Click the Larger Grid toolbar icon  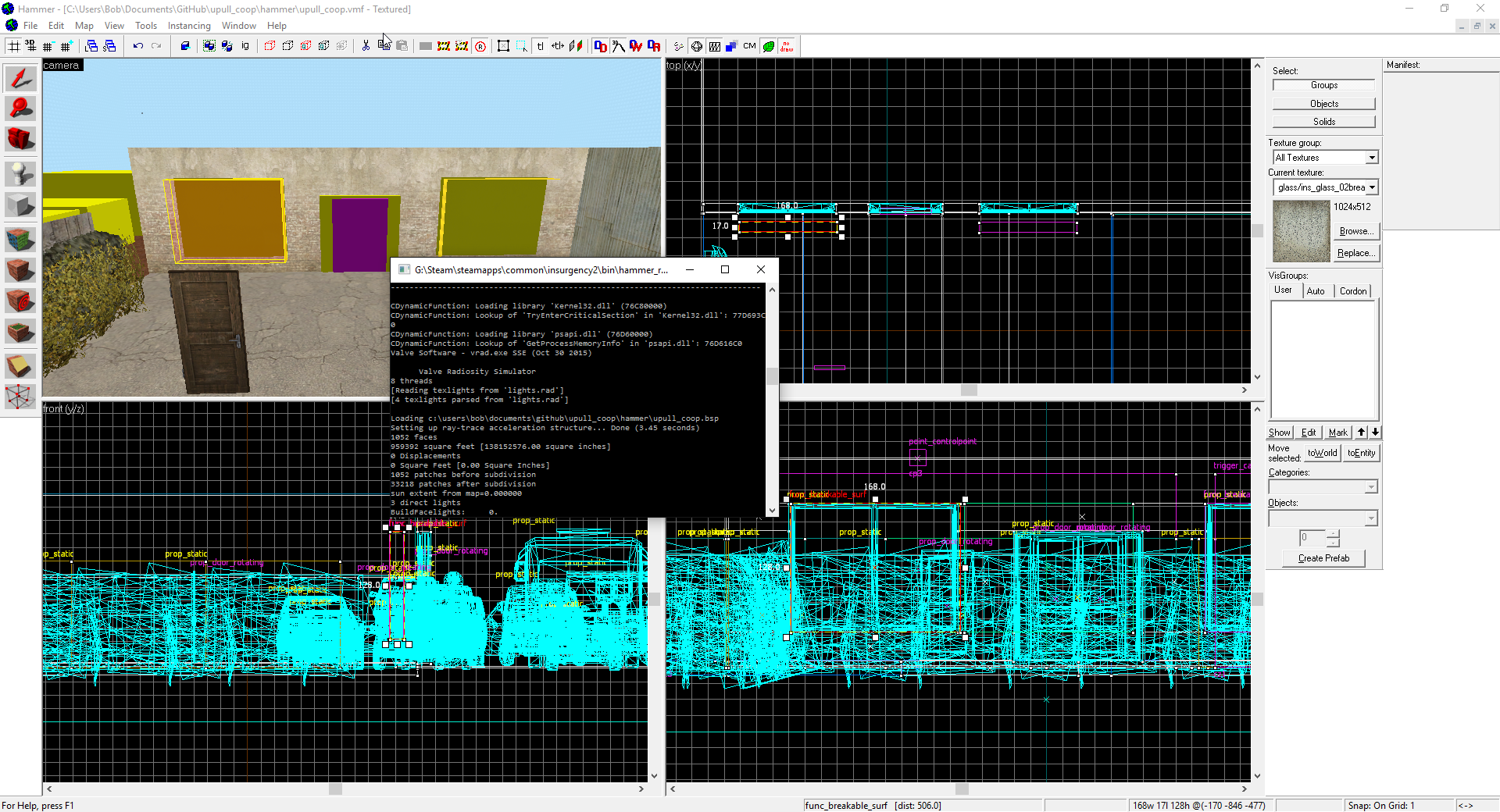pos(66,46)
